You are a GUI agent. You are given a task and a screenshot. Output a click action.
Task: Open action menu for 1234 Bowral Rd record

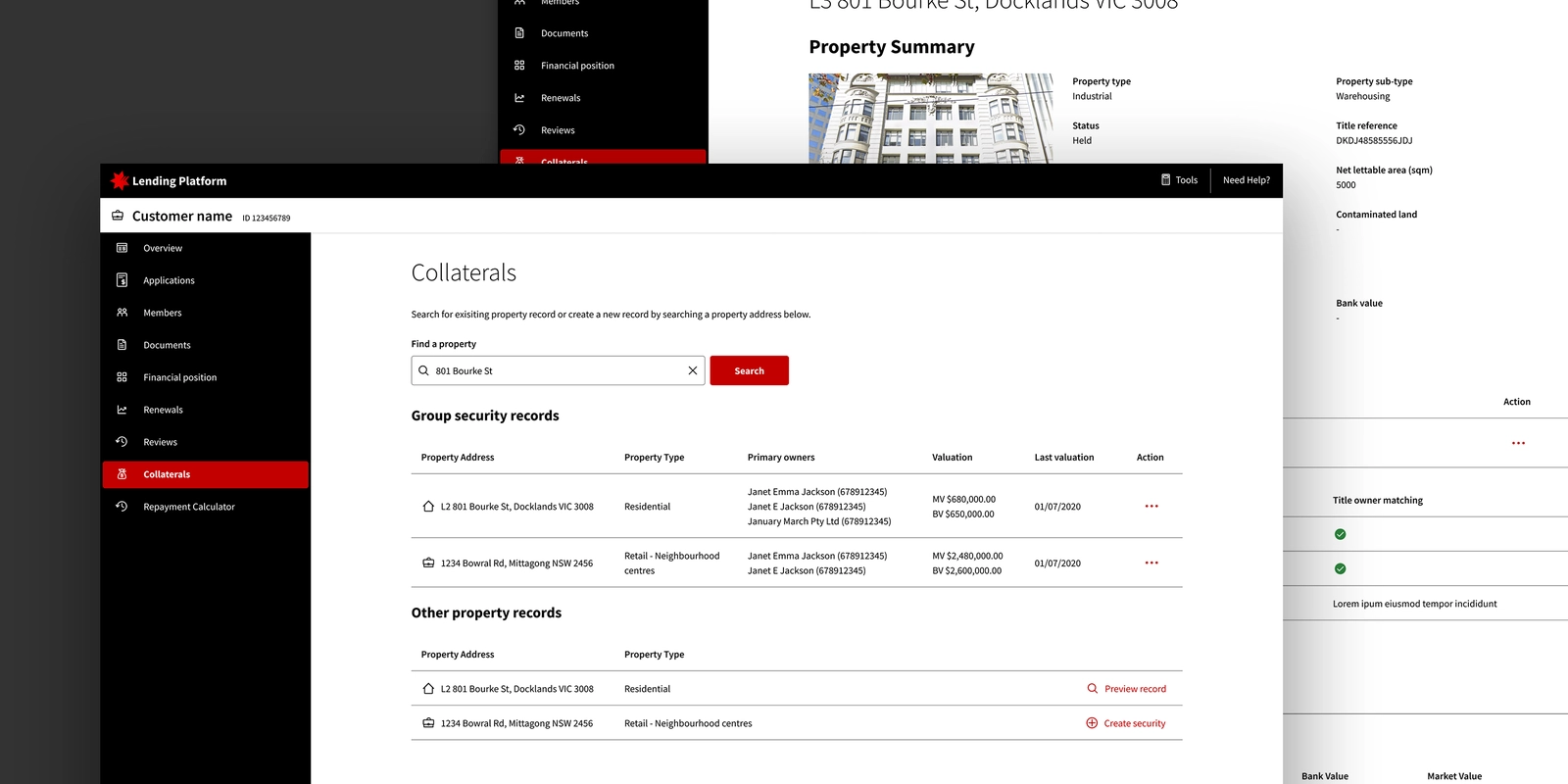1151,563
